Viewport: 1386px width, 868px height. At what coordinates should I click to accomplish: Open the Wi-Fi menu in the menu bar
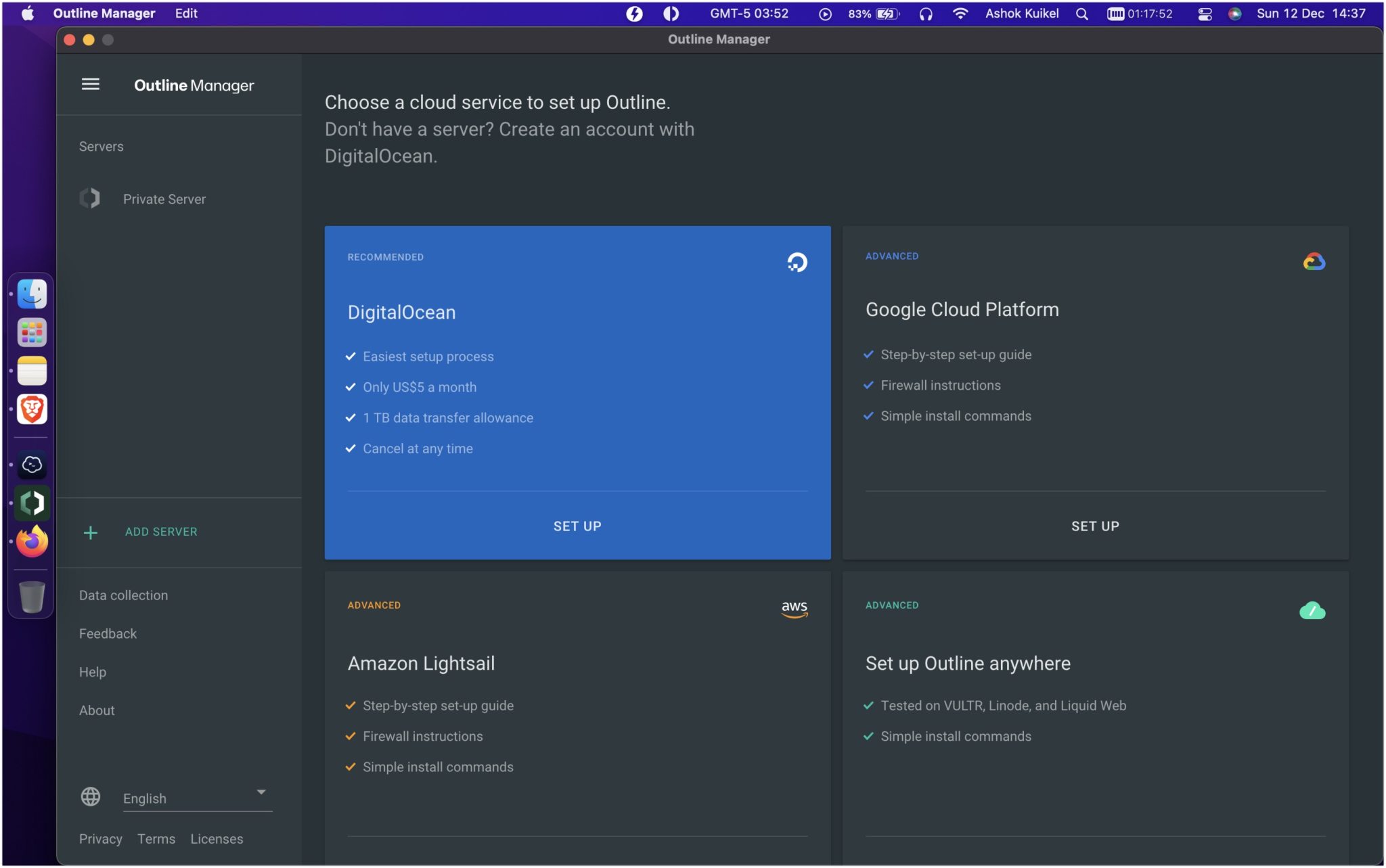(x=960, y=13)
